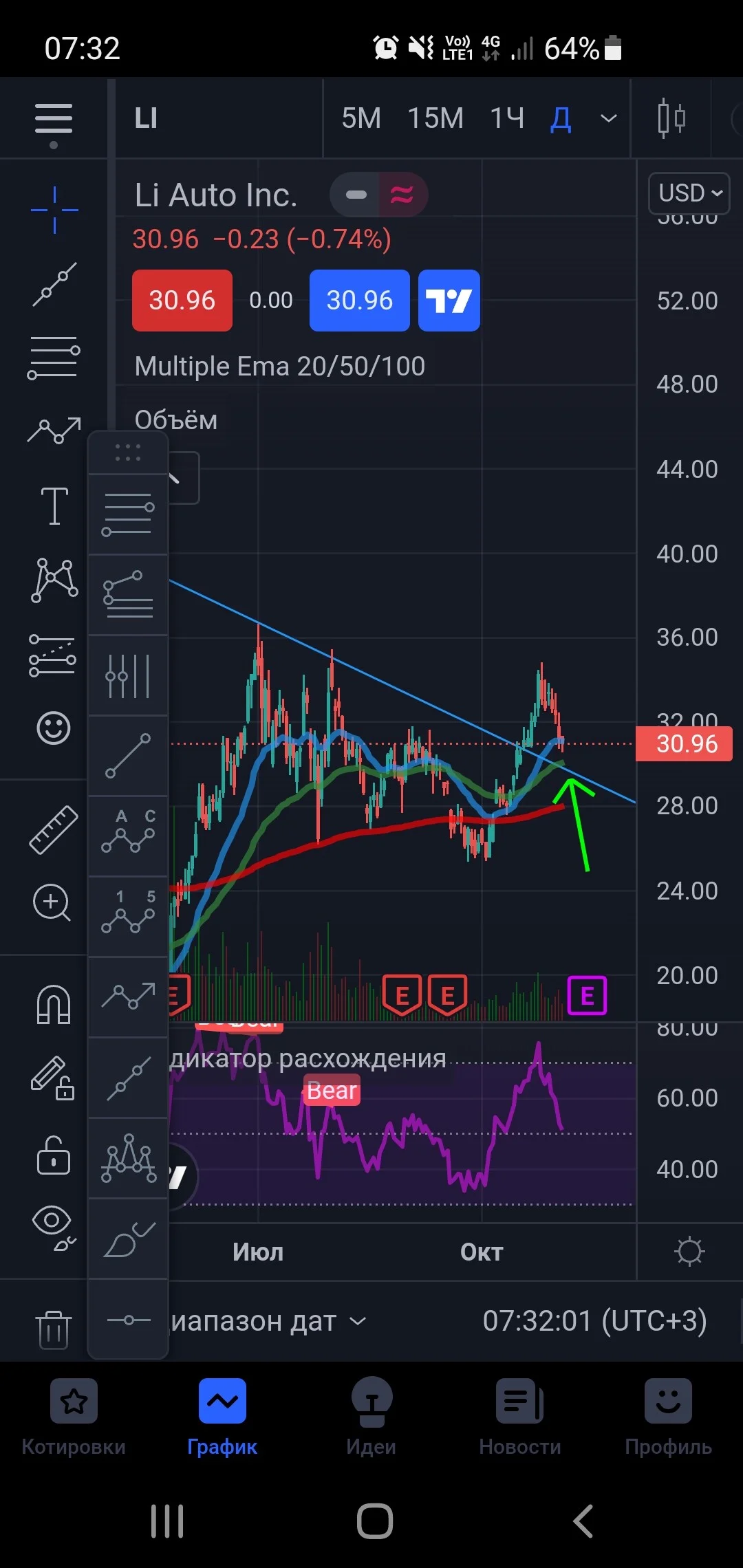Open the pattern zigzag arrow tool group

tap(54, 431)
